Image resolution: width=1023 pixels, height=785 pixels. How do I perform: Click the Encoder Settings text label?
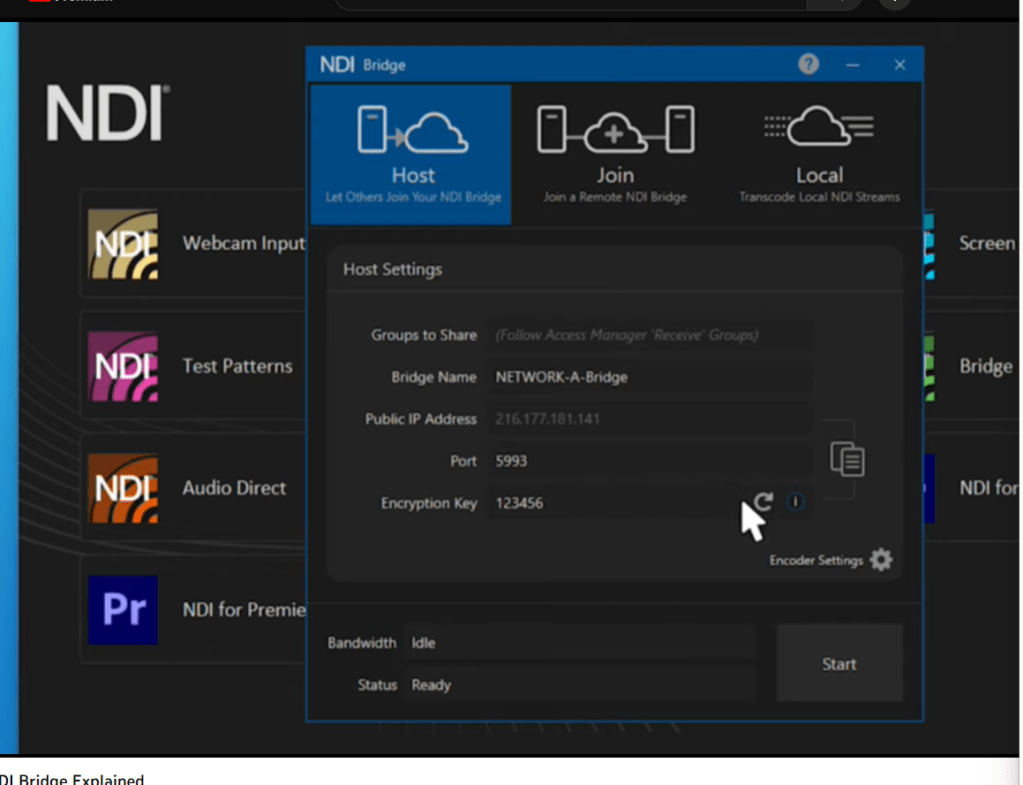(816, 561)
